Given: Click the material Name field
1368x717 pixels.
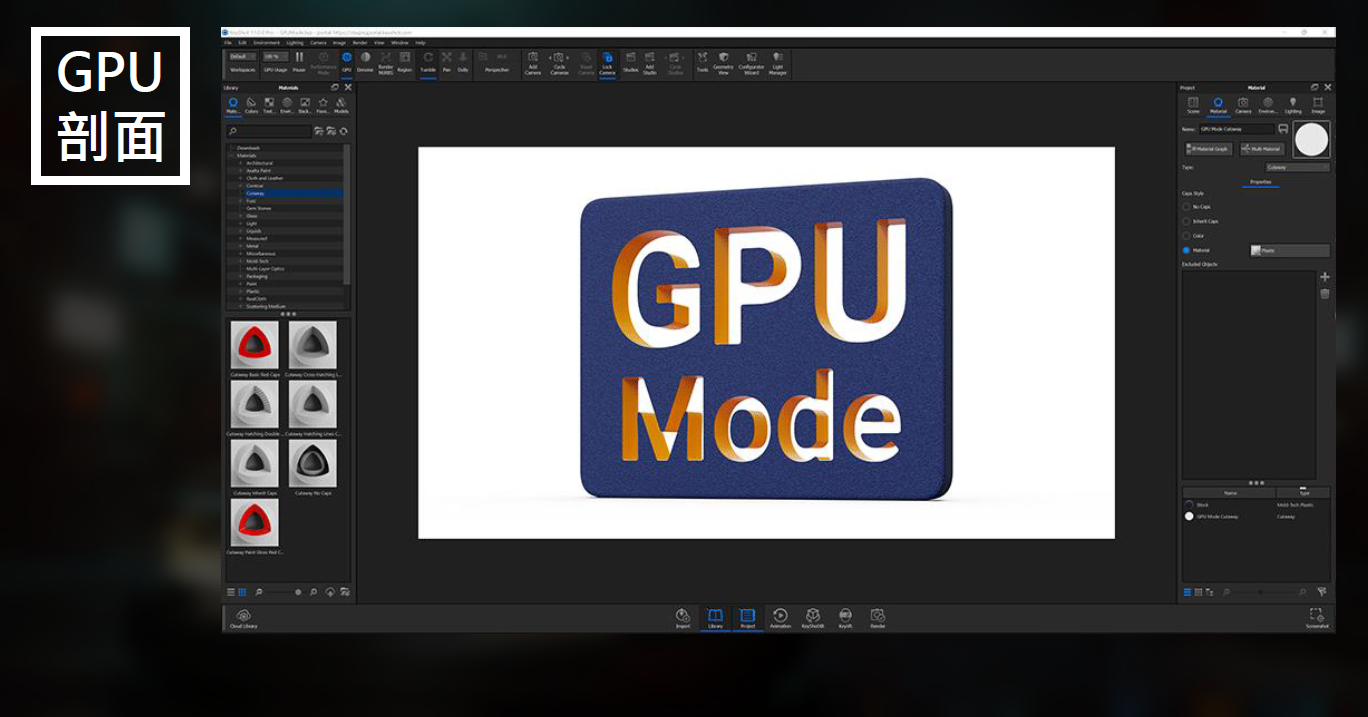Looking at the screenshot, I should pyautogui.click(x=1237, y=129).
